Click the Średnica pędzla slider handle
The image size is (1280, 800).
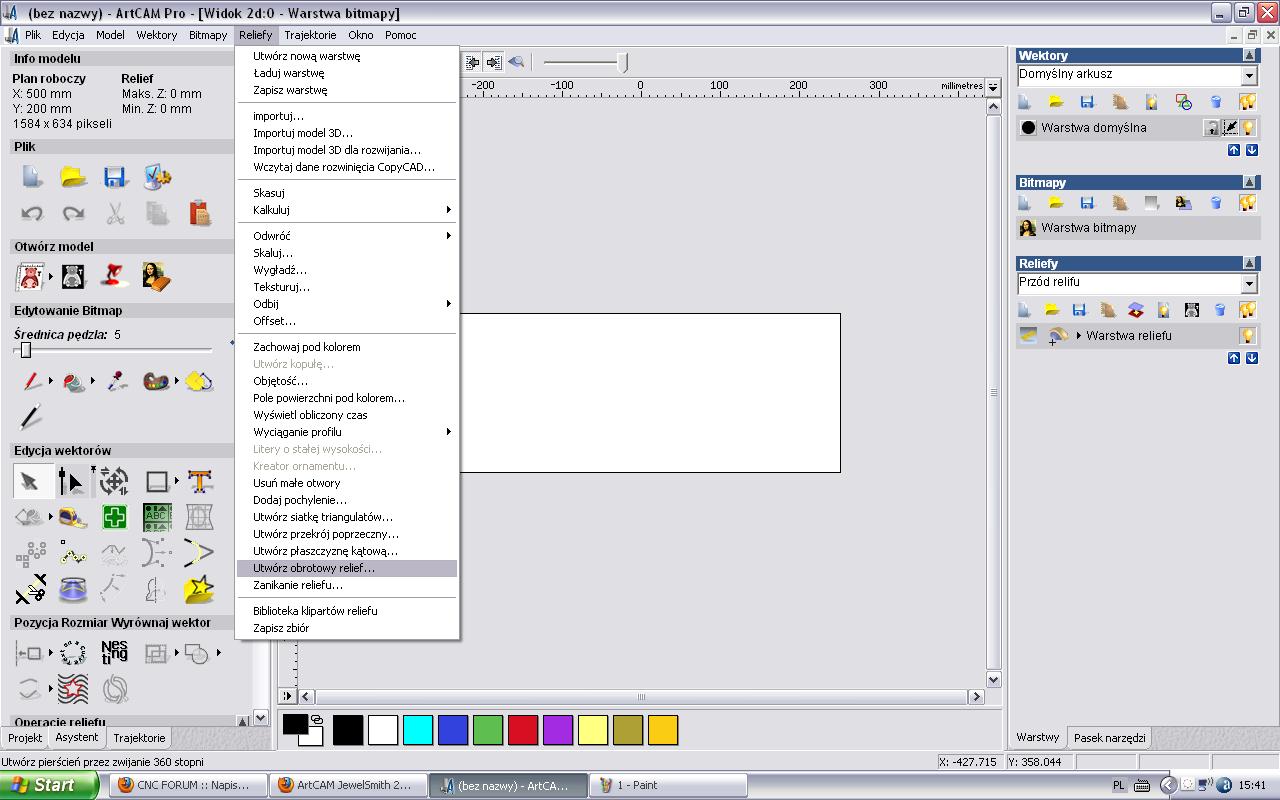[x=26, y=350]
